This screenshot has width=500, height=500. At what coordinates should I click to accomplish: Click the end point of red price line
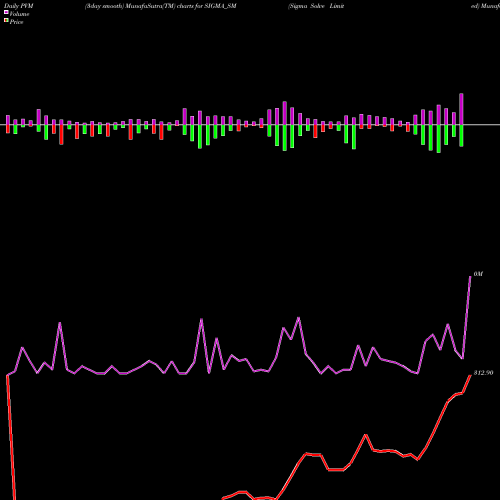click(470, 375)
